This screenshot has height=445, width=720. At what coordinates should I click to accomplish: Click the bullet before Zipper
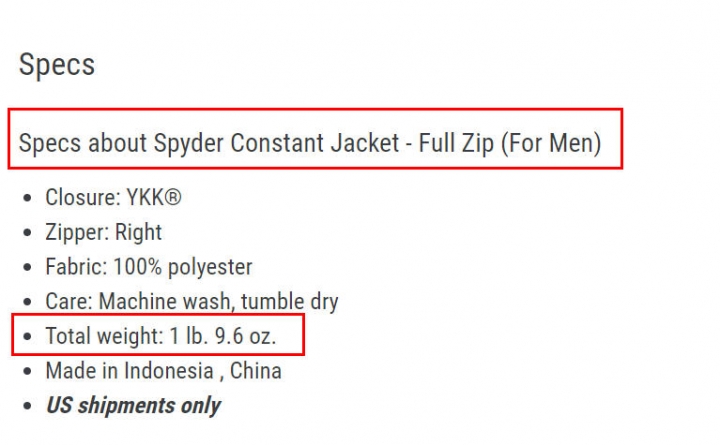tap(28, 232)
